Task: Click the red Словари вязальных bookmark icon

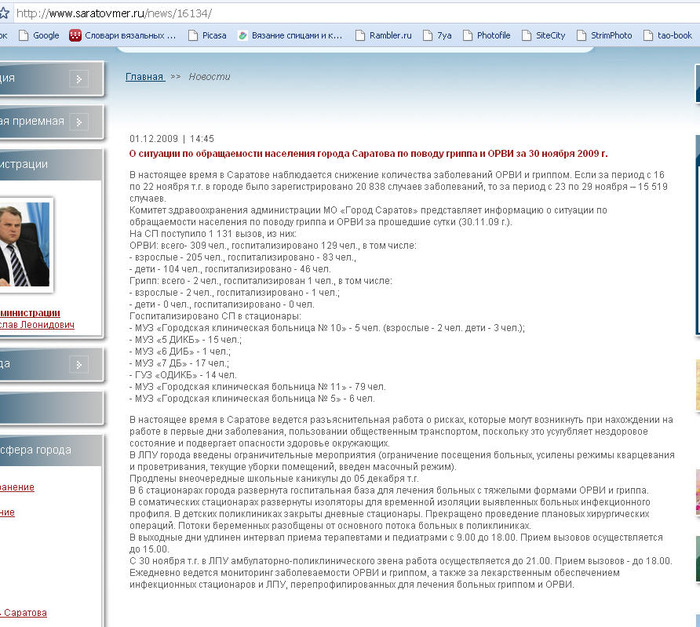Action: click(75, 35)
